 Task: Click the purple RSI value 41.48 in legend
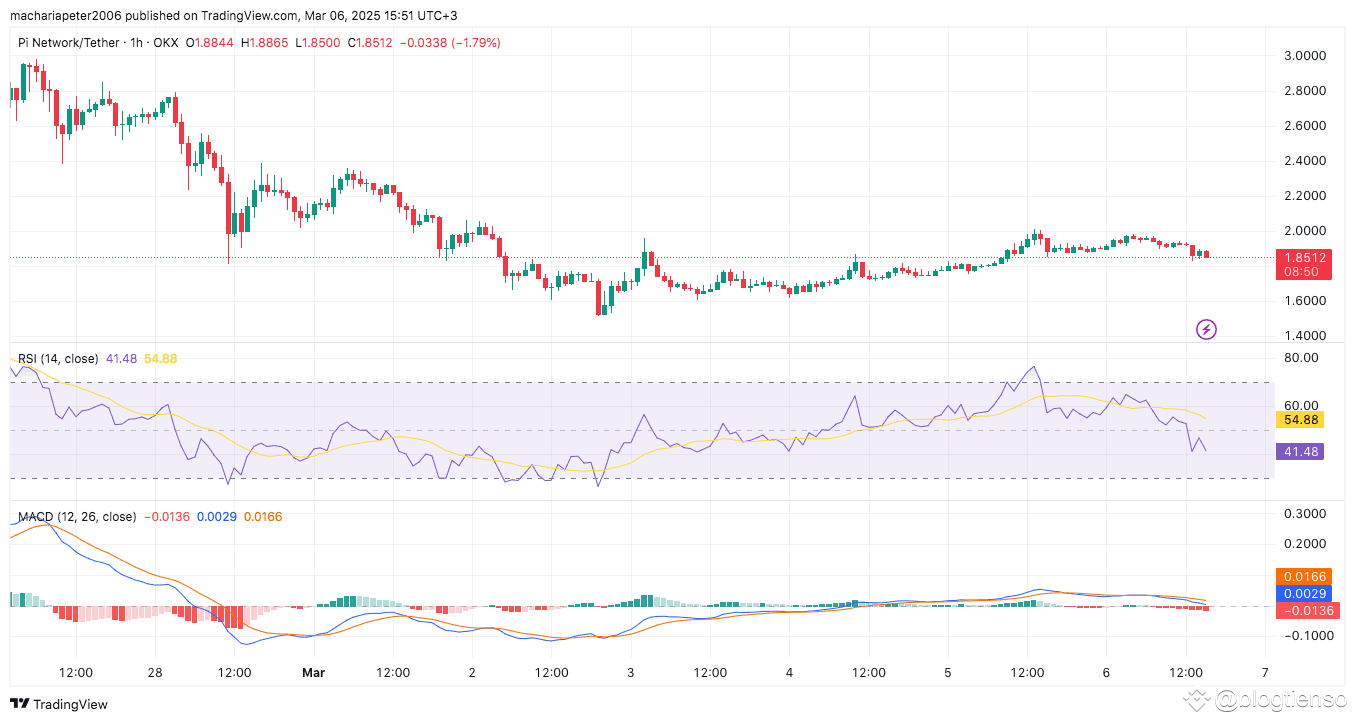(122, 358)
